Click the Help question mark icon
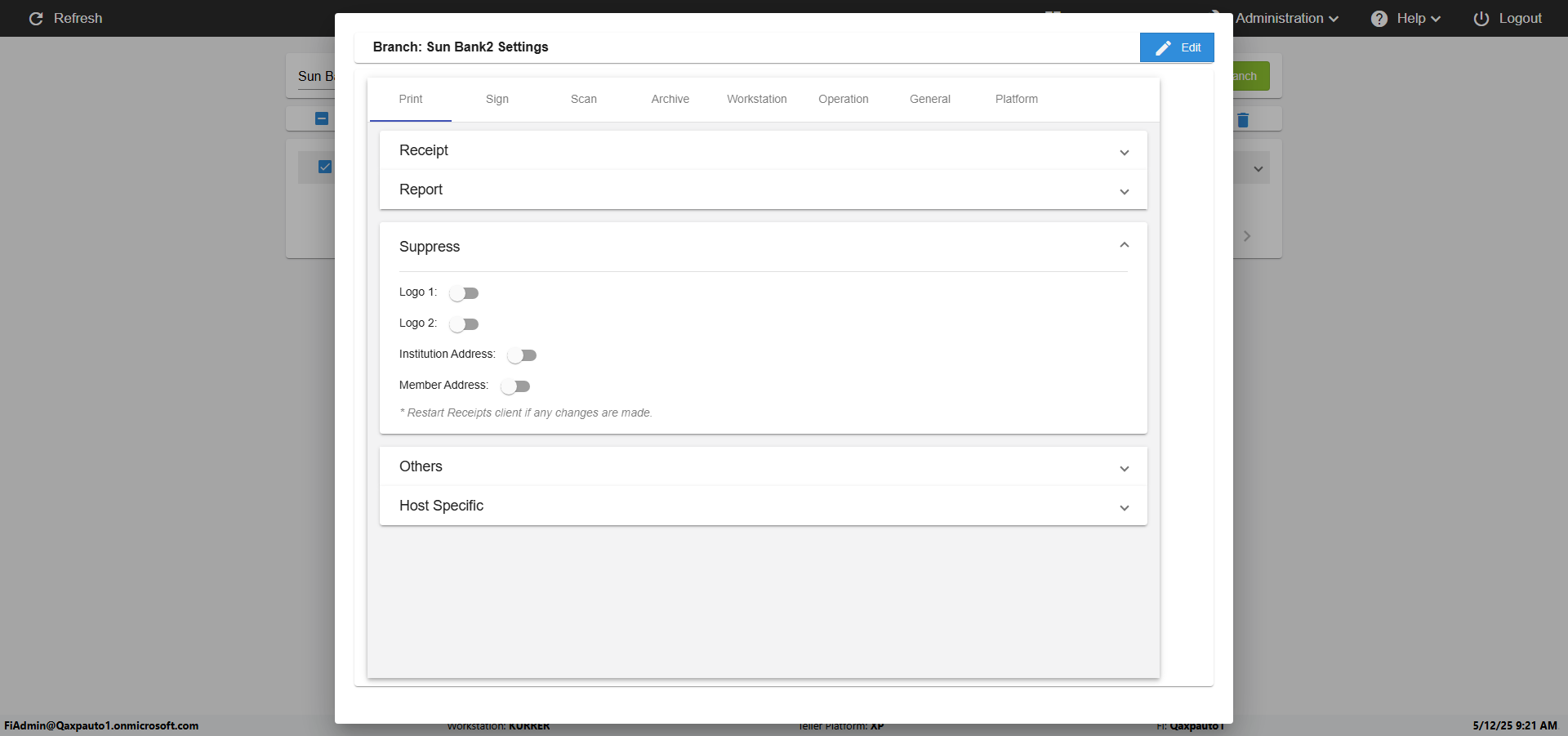The height and width of the screenshot is (736, 1568). [x=1379, y=18]
